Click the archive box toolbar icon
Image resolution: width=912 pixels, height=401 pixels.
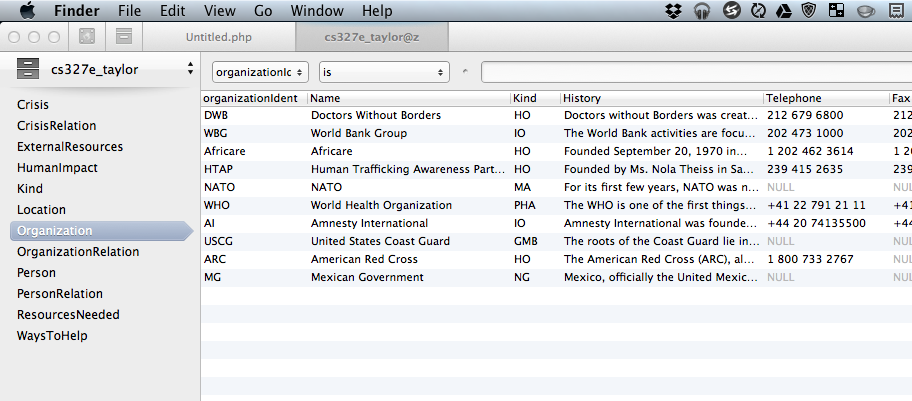point(123,36)
